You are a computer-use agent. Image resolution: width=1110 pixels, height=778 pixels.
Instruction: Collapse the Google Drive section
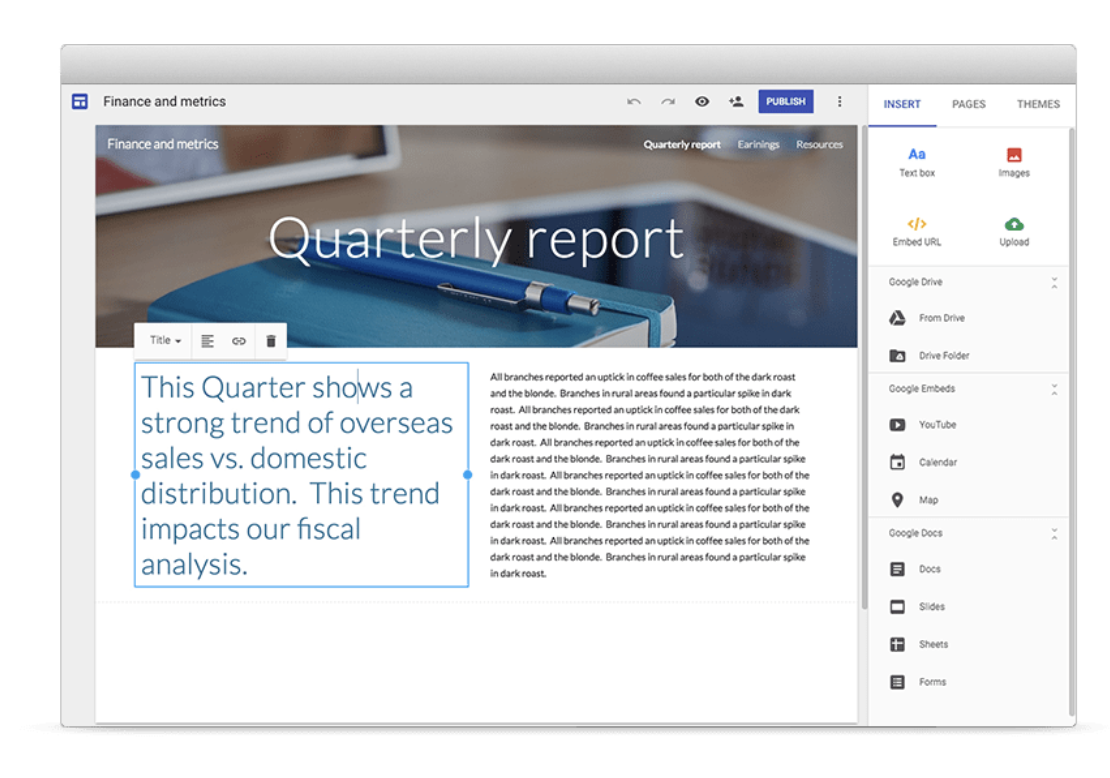click(1054, 282)
